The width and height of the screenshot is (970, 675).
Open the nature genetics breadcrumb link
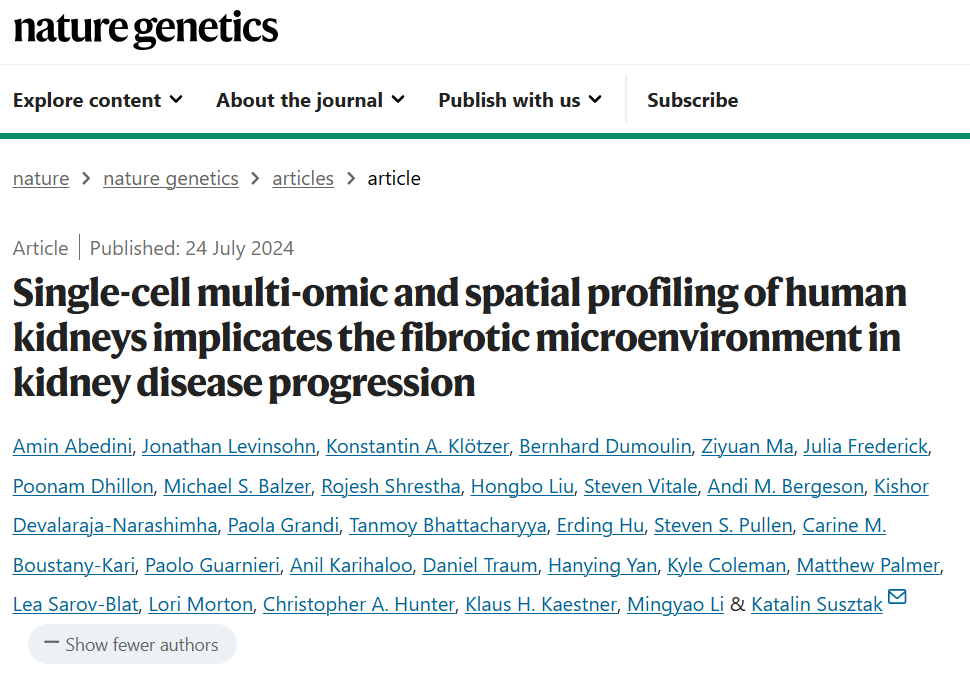(x=171, y=179)
